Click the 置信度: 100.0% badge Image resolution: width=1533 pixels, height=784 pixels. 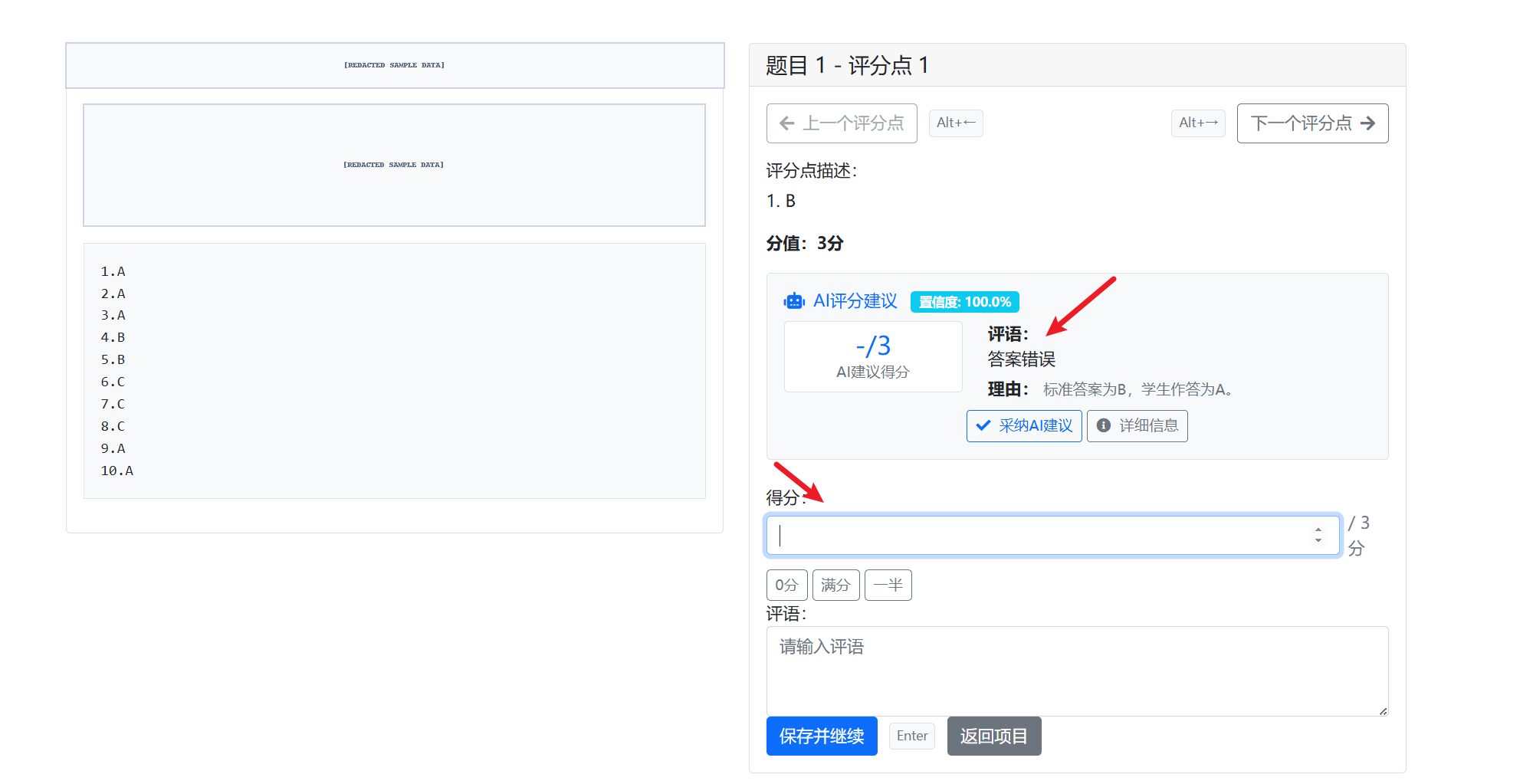[x=965, y=302]
